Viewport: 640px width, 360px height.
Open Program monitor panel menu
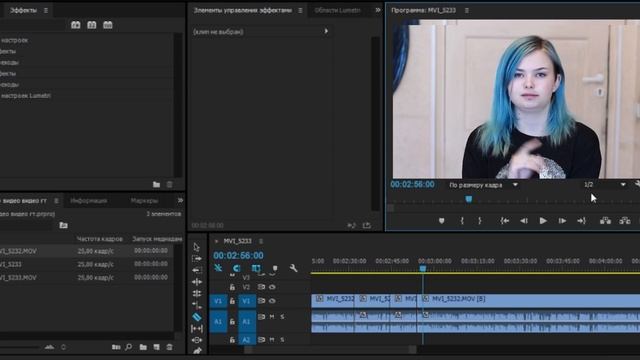click(x=467, y=10)
